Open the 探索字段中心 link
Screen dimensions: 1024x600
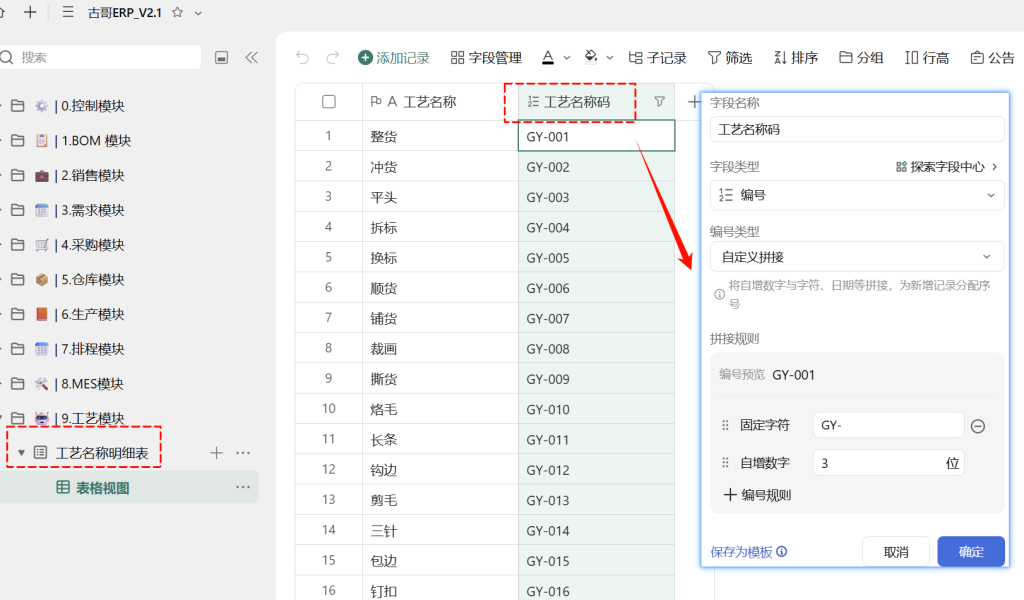(x=946, y=167)
